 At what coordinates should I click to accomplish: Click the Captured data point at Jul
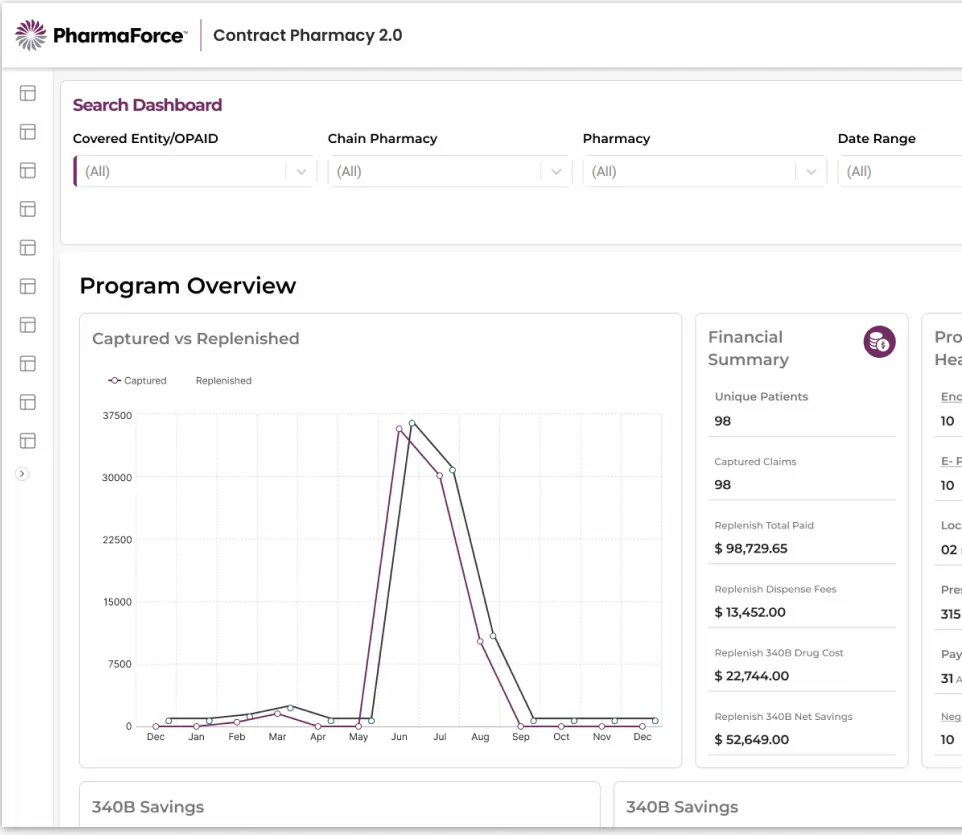[440, 475]
